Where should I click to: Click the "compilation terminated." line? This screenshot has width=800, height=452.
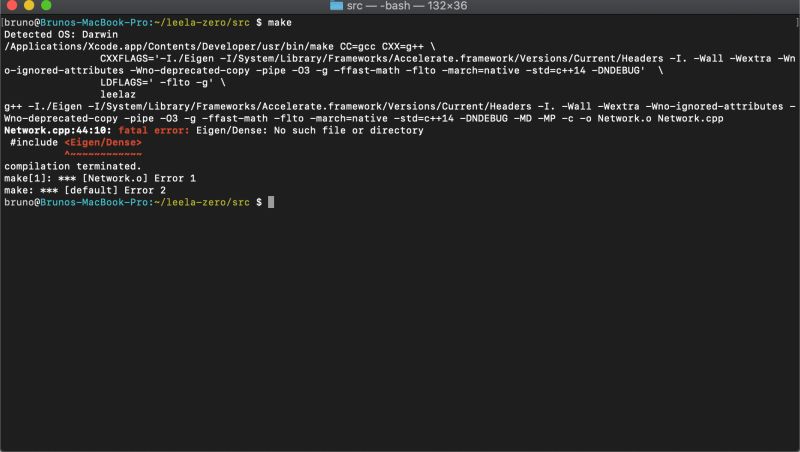(x=72, y=166)
